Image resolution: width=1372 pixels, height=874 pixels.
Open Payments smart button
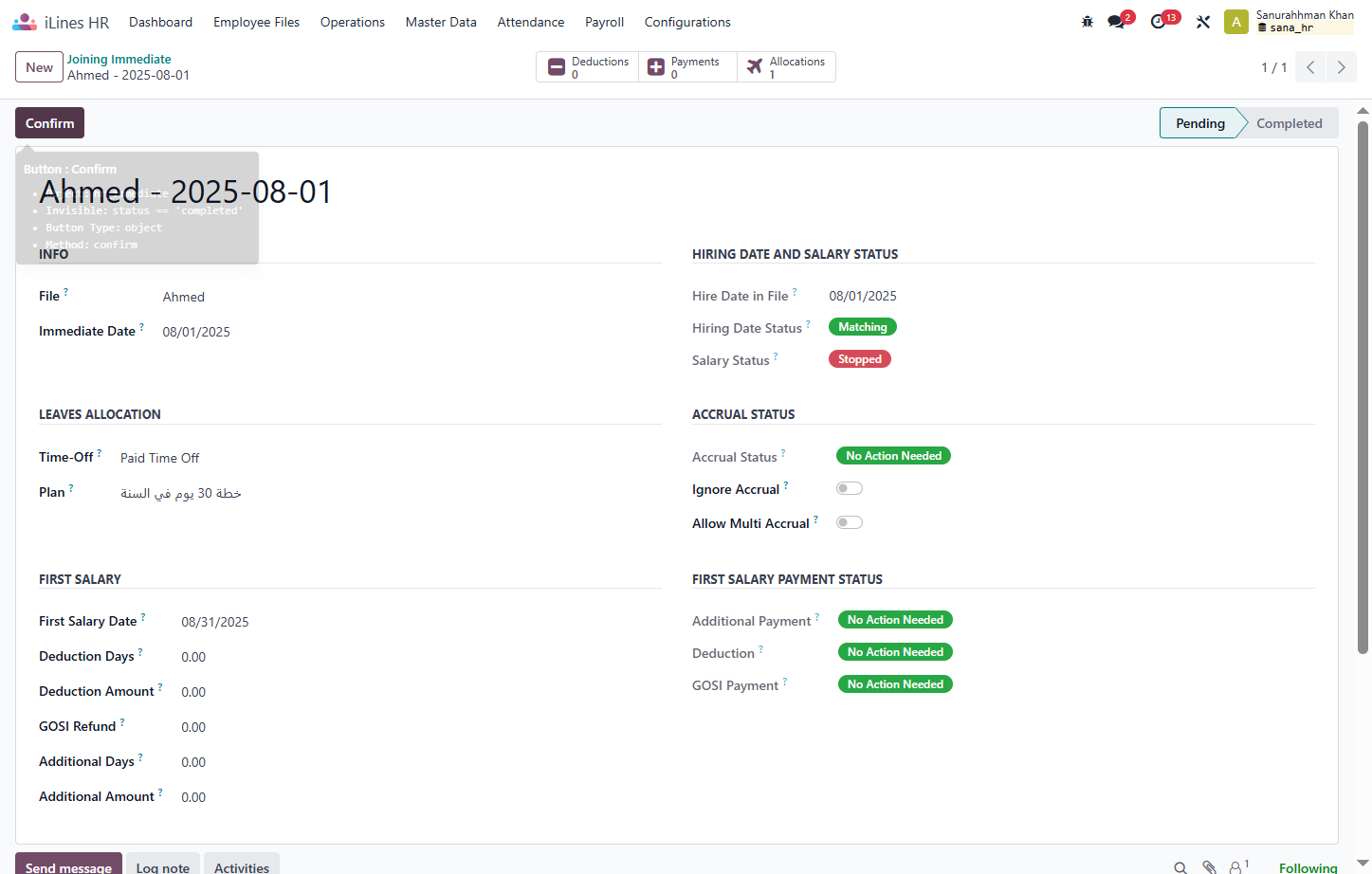687,67
